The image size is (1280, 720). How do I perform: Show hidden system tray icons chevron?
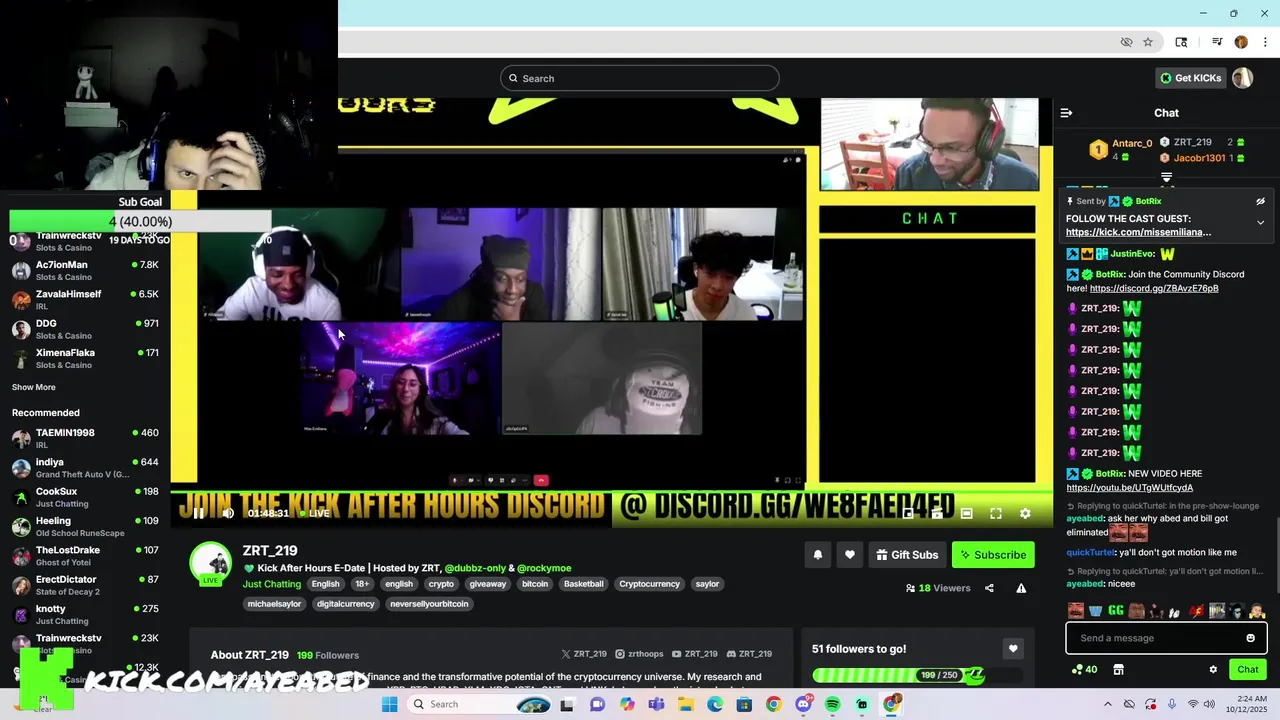pos(1107,704)
